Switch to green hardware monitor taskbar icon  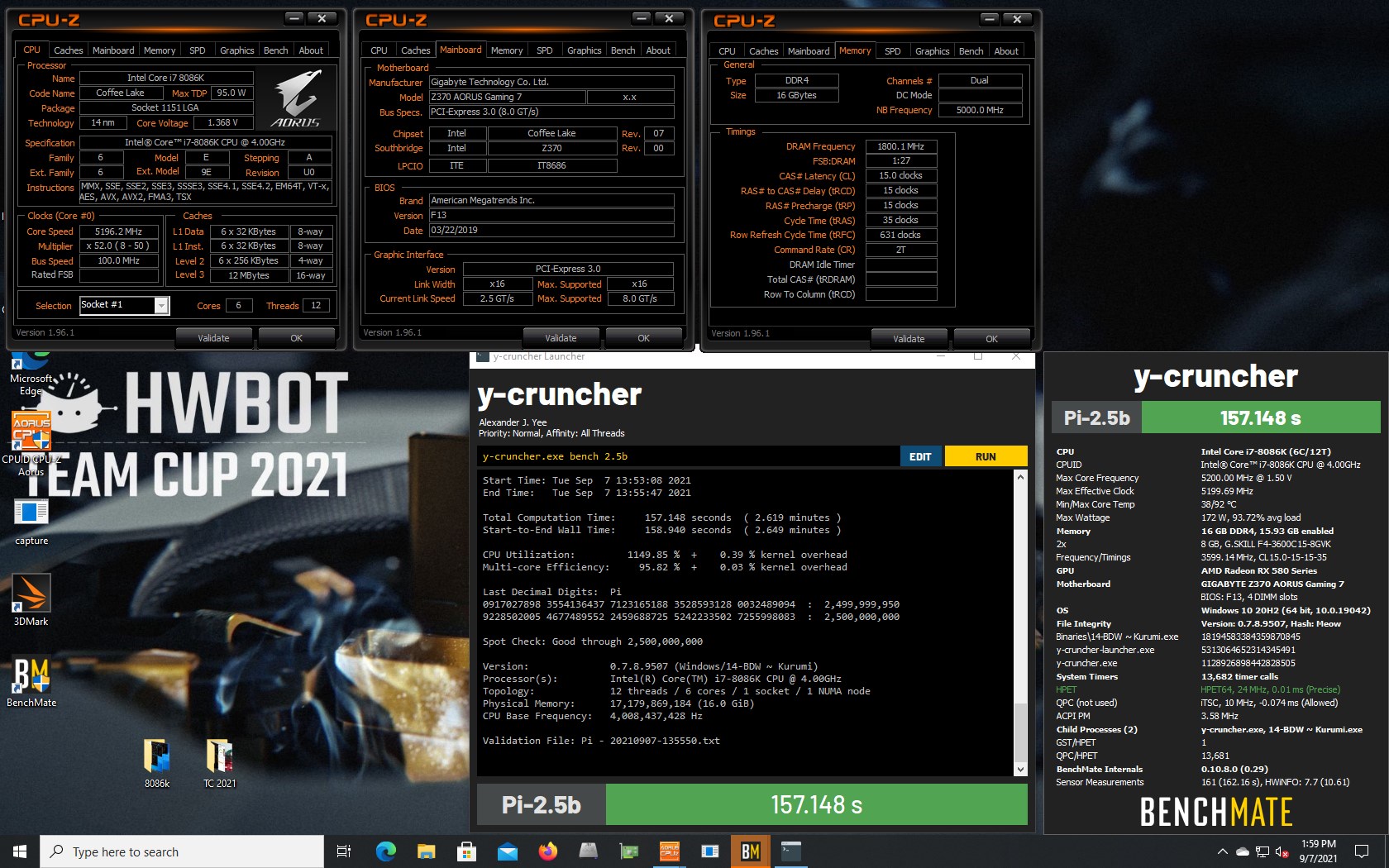click(x=628, y=851)
